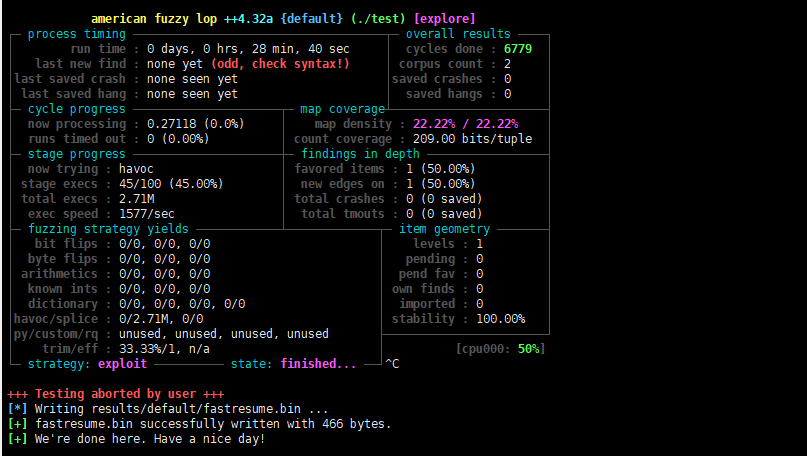This screenshot has width=807, height=456.
Task: Click the total crashes '0 (0 saved)'
Action: click(444, 199)
